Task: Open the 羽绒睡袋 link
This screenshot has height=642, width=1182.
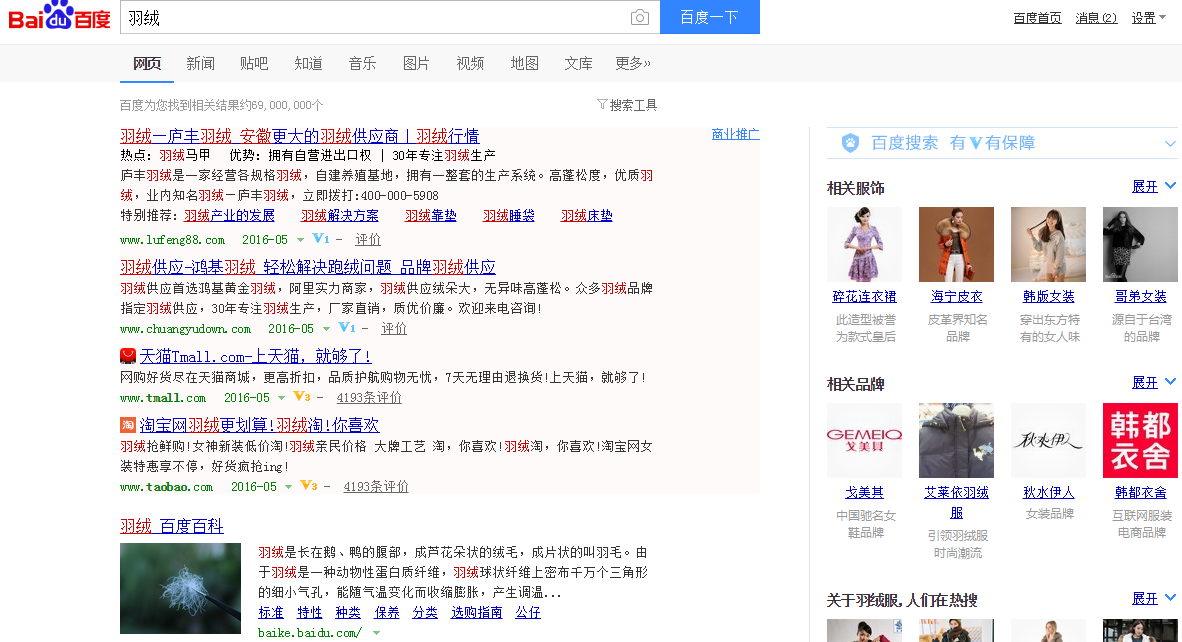Action: [509, 216]
